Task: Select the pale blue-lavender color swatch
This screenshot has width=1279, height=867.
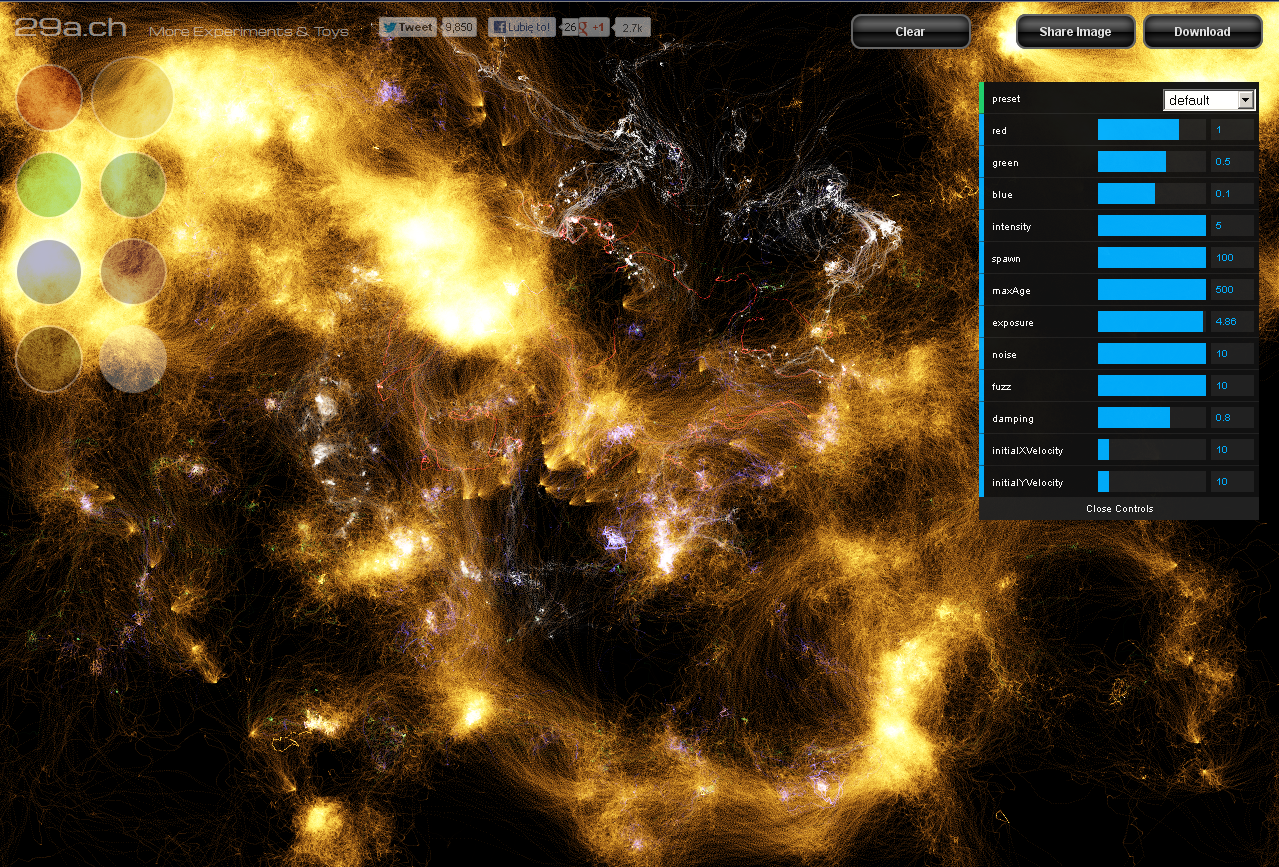Action: click(49, 272)
